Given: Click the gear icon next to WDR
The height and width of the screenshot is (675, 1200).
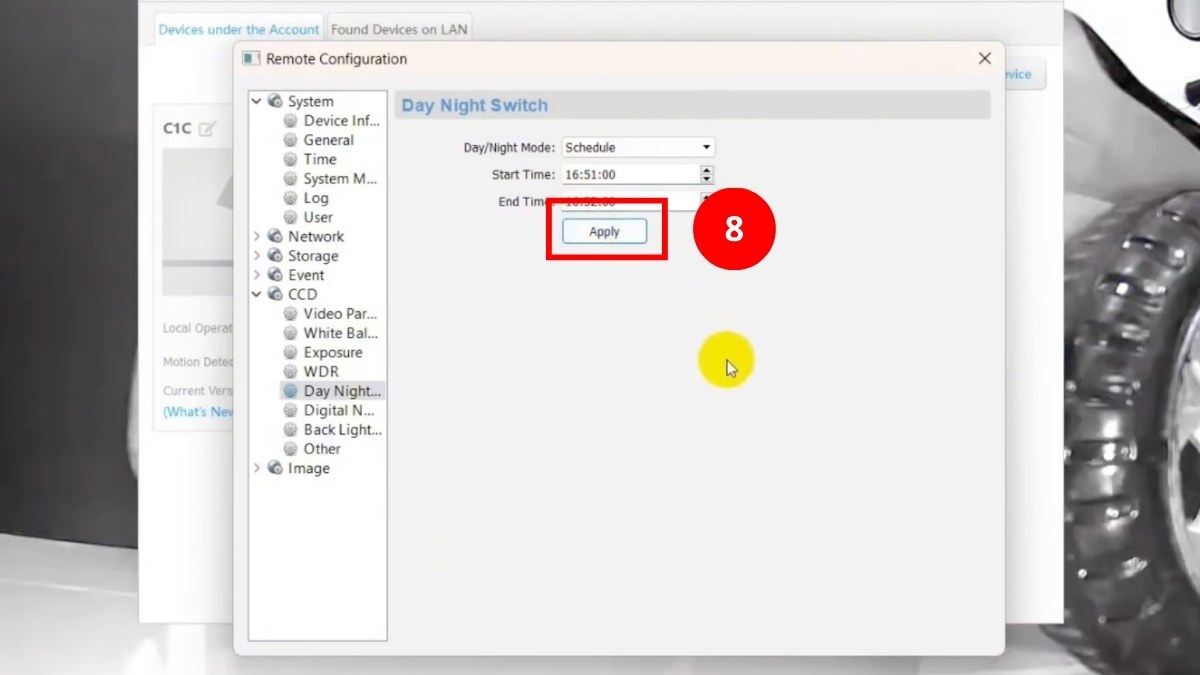Looking at the screenshot, I should coord(291,372).
